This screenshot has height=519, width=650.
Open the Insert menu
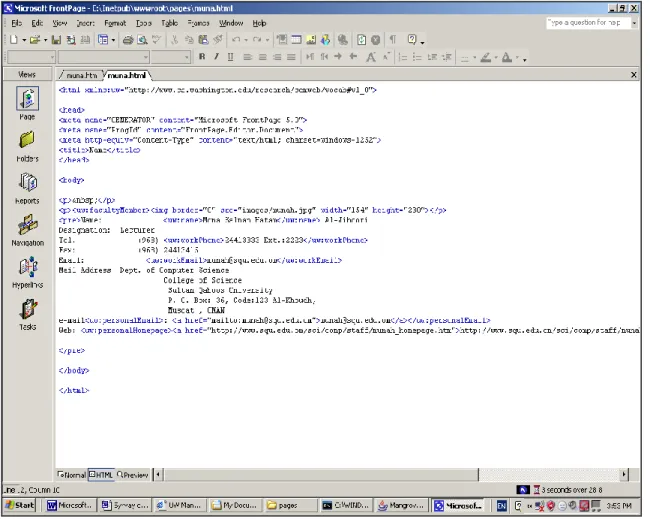pos(85,23)
